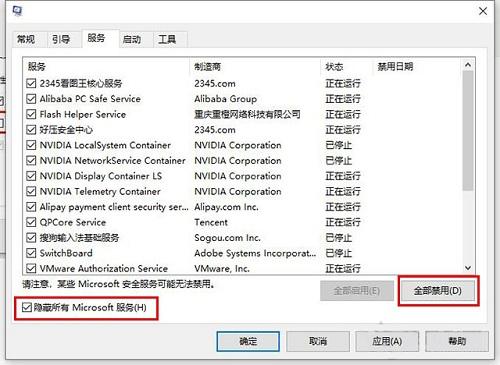Click the scroll up arrow of services list

(468, 65)
